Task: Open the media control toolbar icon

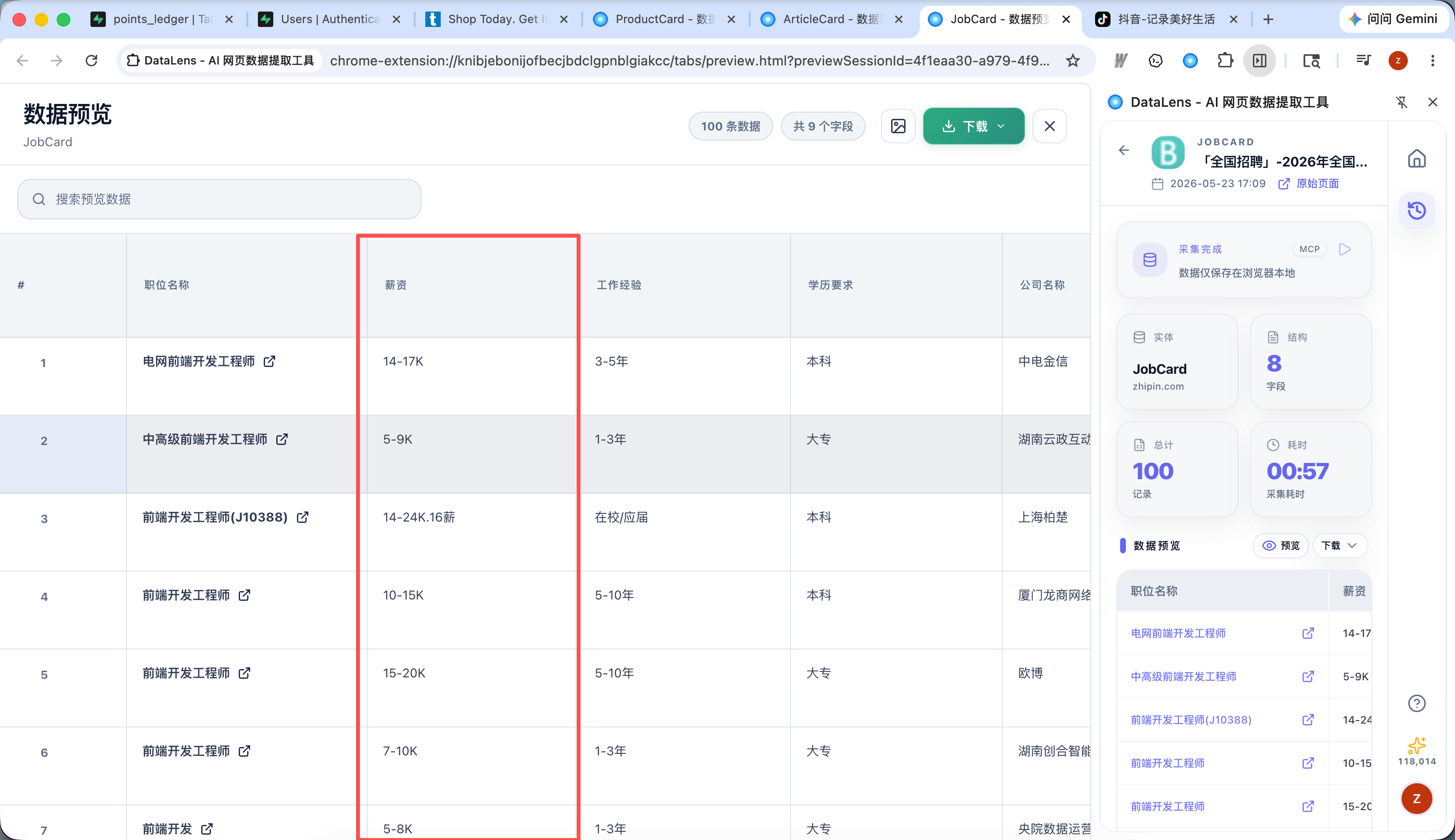Action: 1363,61
